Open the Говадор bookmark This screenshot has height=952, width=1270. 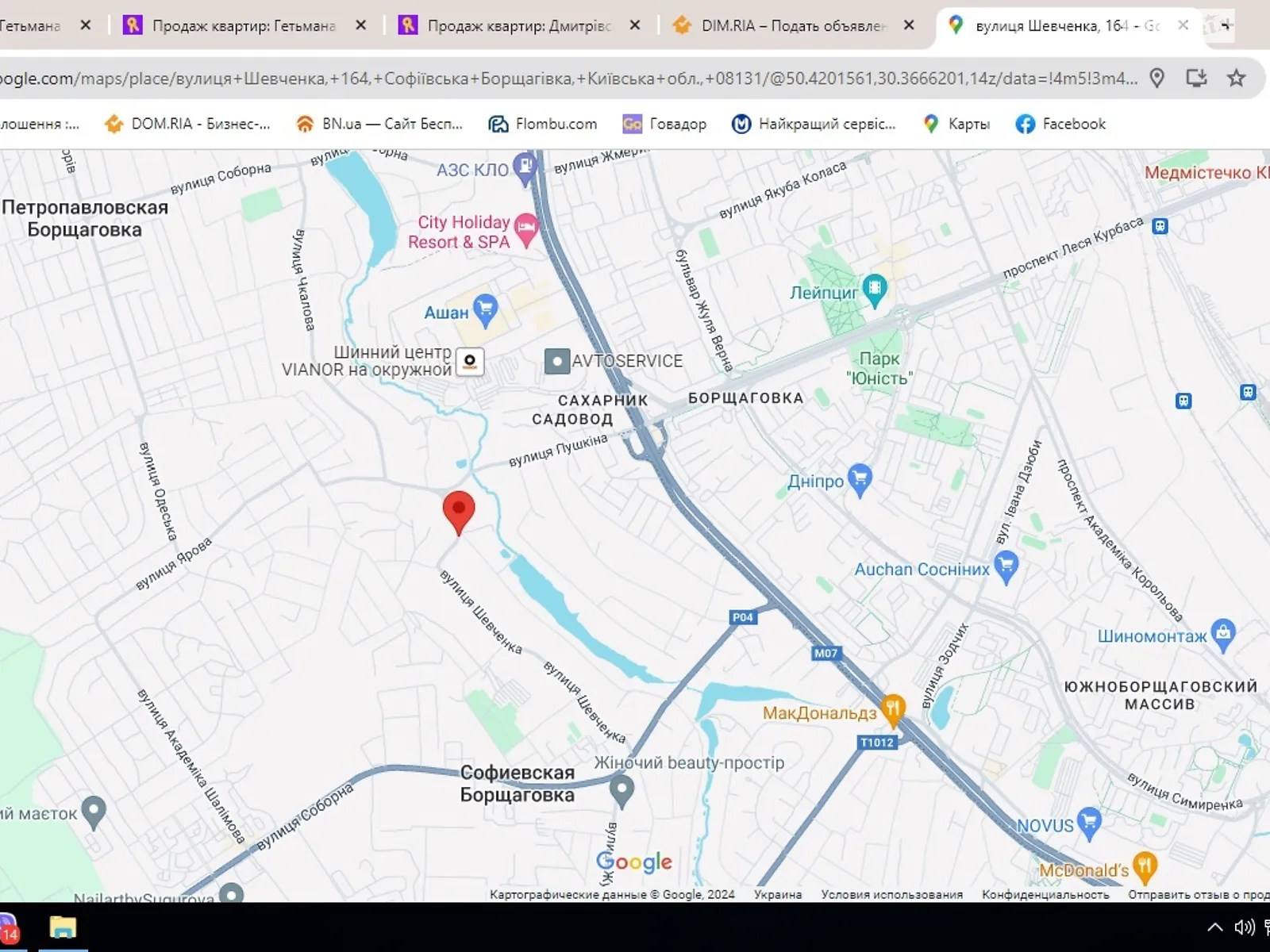tap(664, 124)
